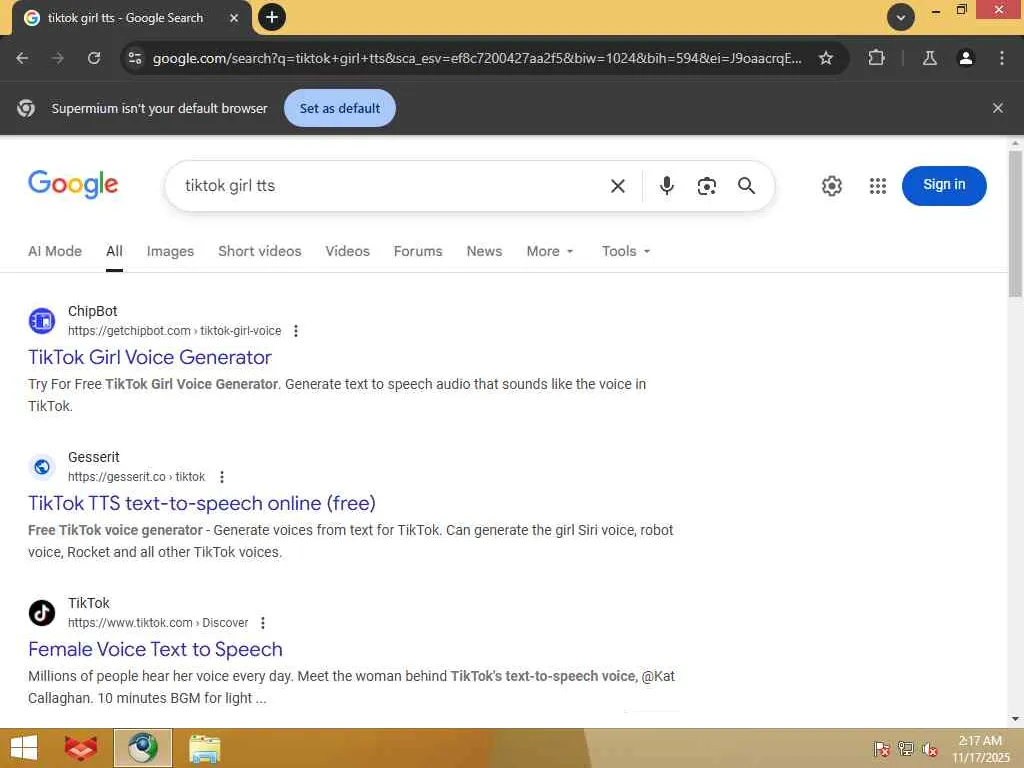Image resolution: width=1024 pixels, height=768 pixels.
Task: Click the browser back arrow
Action: coord(22,58)
